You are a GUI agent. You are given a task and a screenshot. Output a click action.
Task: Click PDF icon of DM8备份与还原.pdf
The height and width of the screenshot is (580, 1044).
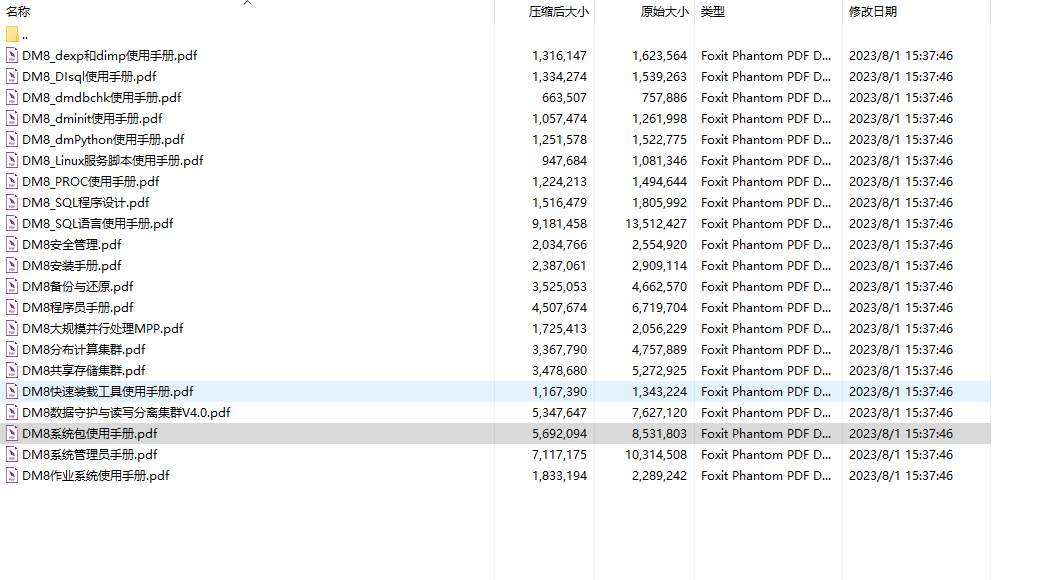pos(12,286)
